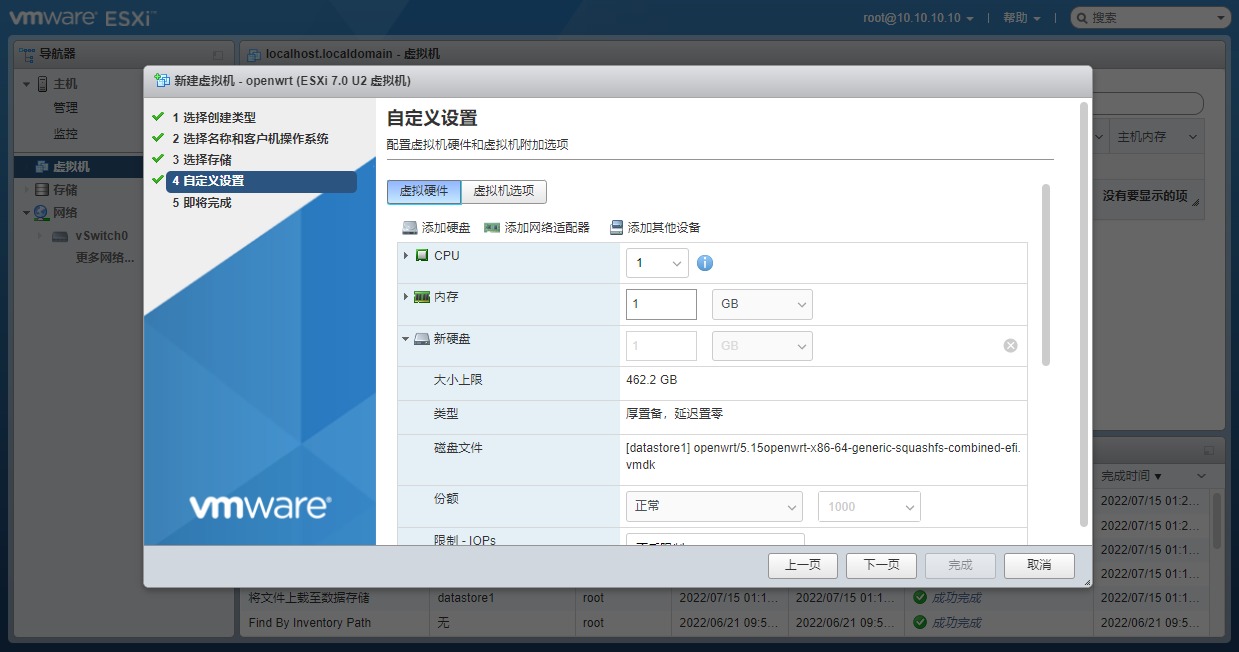
Task: Click the remove icon on the 新硬盘 row
Action: 1010,345
